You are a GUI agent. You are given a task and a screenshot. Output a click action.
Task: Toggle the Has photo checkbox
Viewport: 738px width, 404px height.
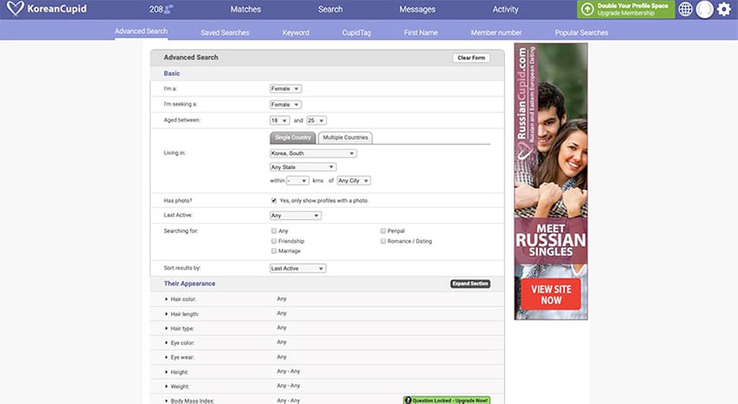[273, 201]
